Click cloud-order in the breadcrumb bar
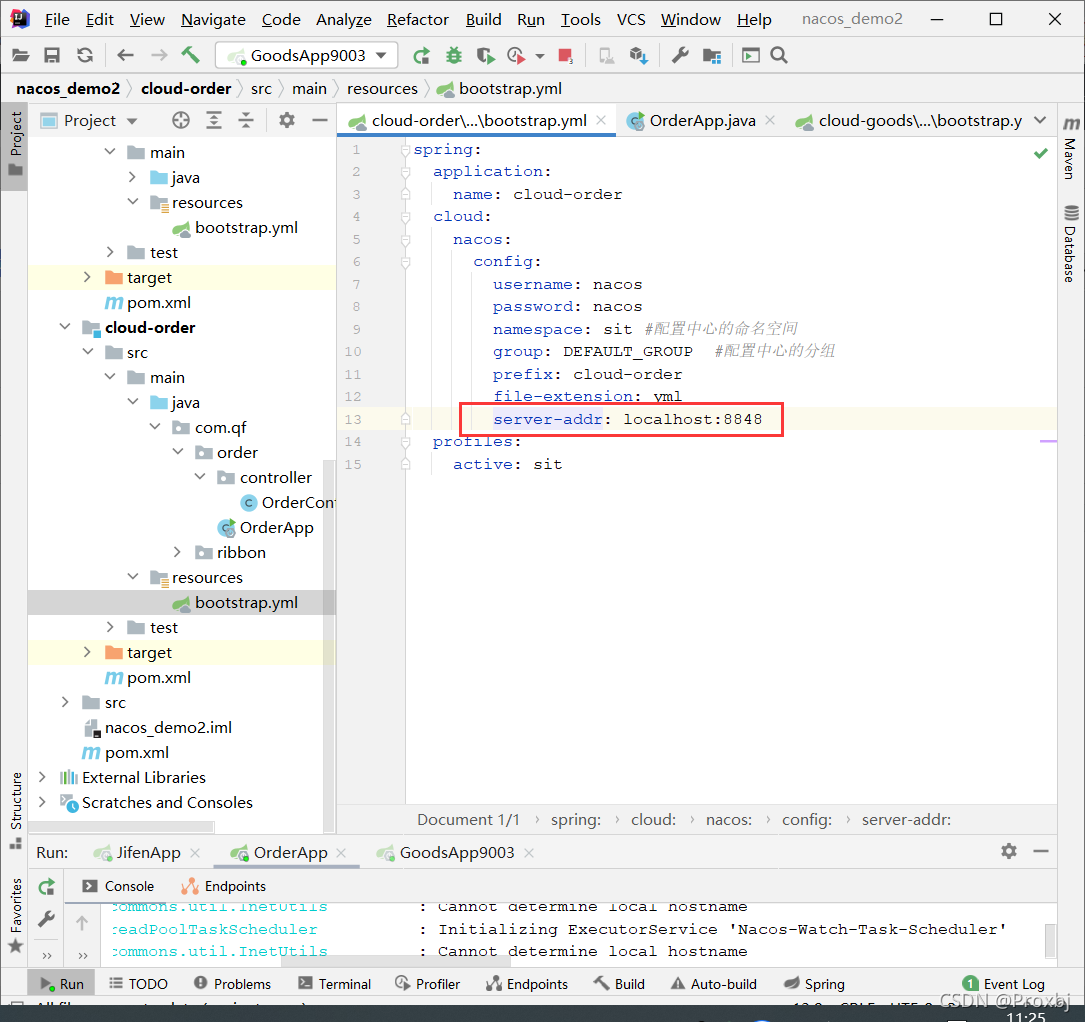1085x1022 pixels. tap(185, 89)
